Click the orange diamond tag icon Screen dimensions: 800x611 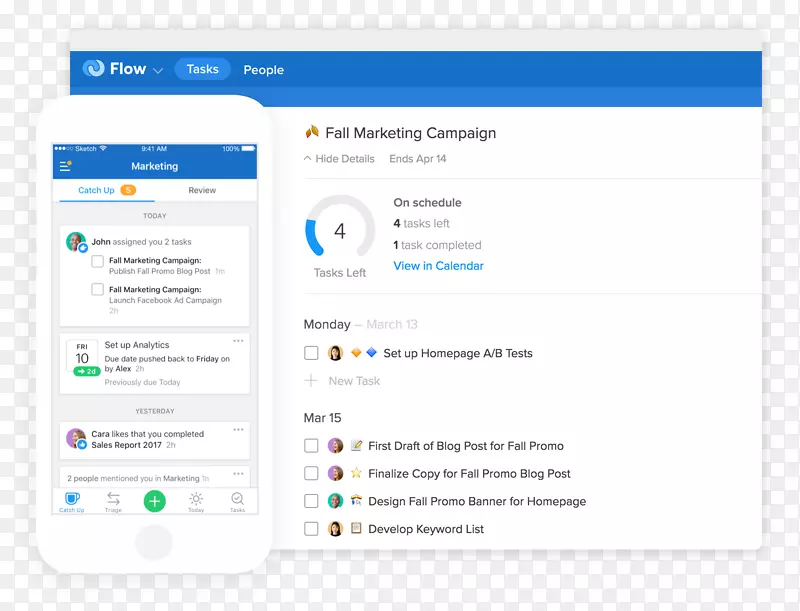[x=356, y=352]
